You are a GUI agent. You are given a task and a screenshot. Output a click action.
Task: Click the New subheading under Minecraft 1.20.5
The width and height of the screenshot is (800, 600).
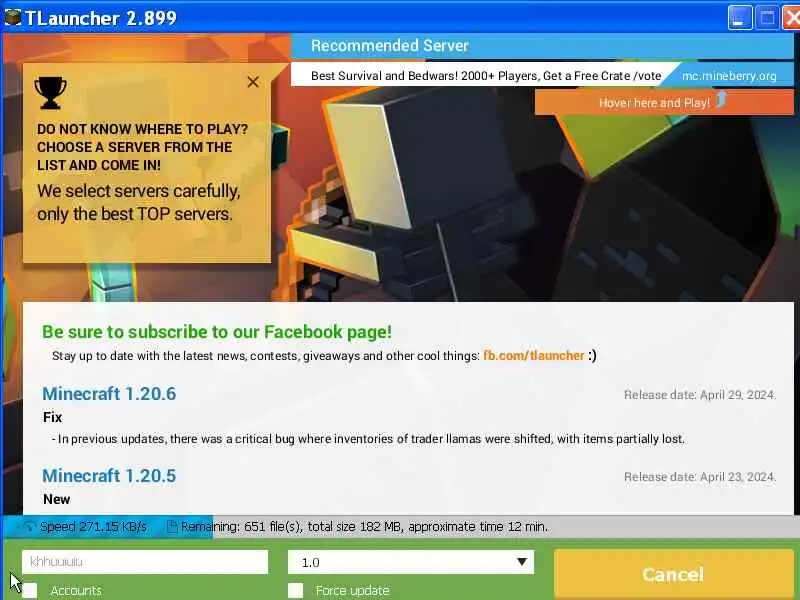click(x=57, y=499)
